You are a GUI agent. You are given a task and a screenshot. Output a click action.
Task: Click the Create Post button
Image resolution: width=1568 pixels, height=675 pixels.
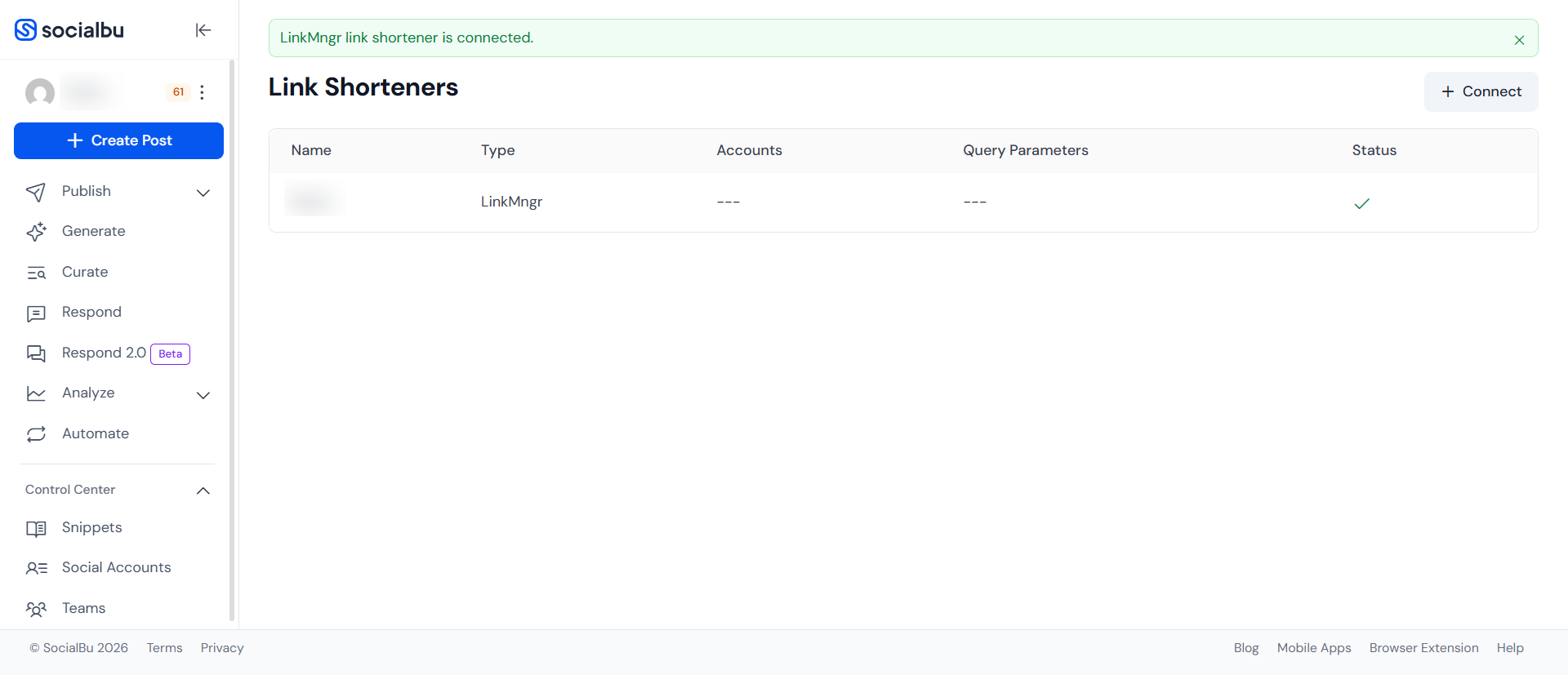[118, 140]
